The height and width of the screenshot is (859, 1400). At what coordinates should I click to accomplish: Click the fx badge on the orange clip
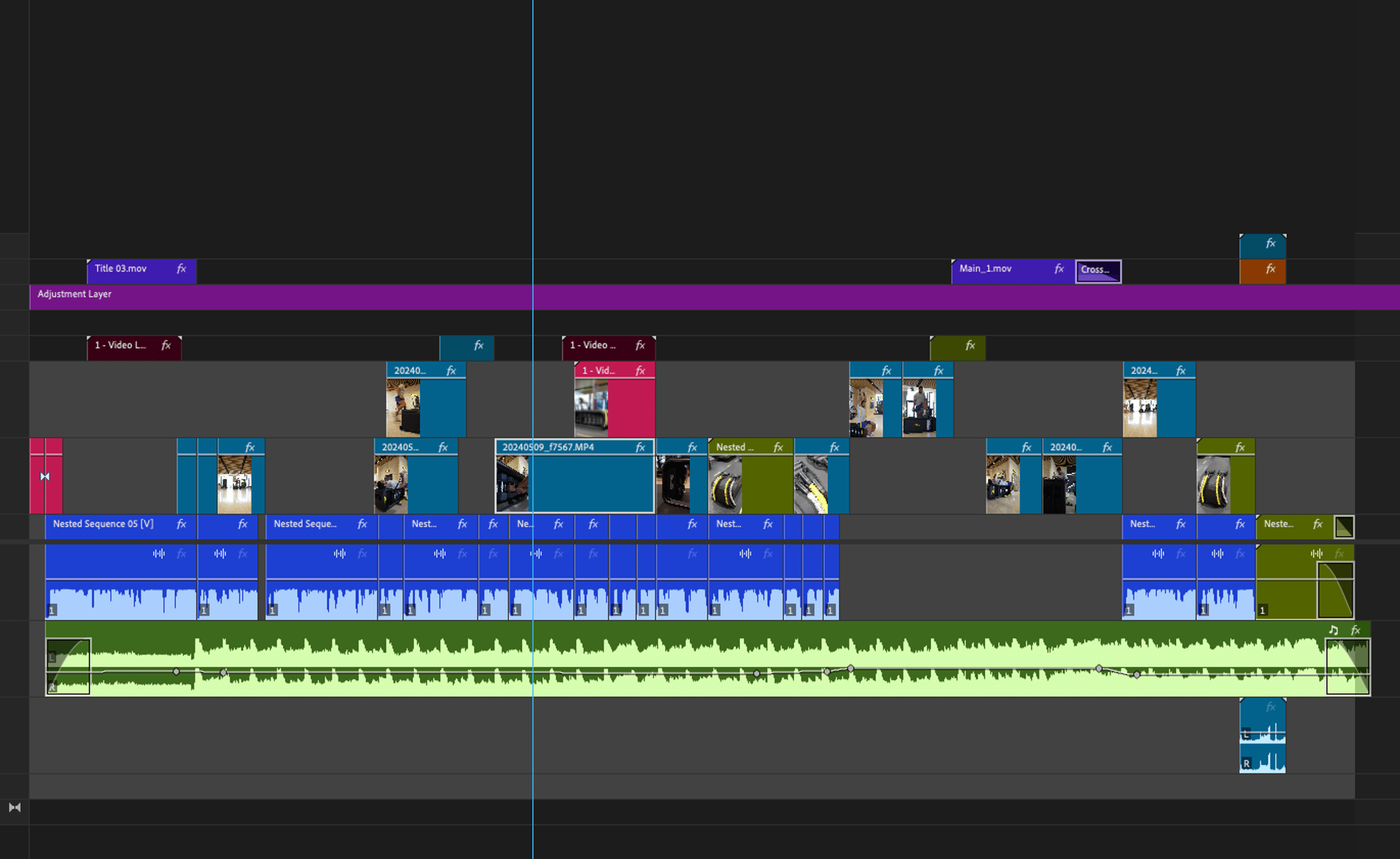click(x=1270, y=269)
